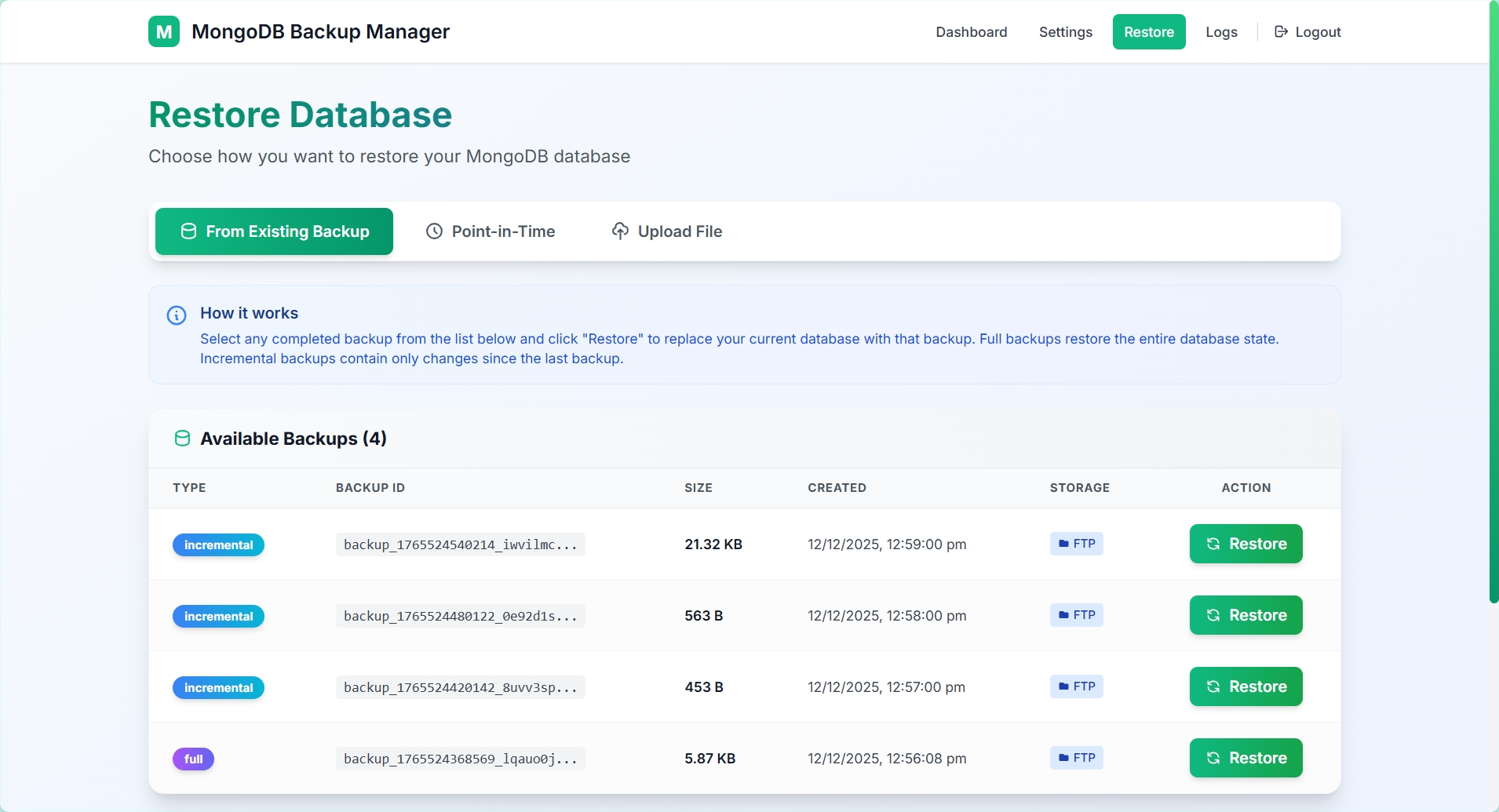Click the logout arrow icon

click(1281, 32)
